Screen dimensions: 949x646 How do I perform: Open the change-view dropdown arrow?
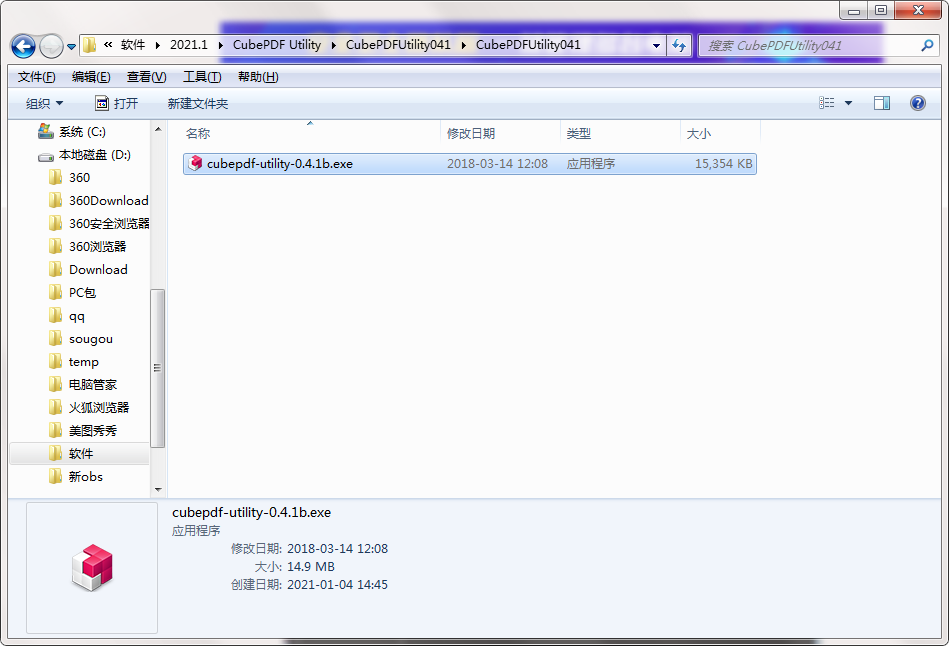(x=848, y=102)
